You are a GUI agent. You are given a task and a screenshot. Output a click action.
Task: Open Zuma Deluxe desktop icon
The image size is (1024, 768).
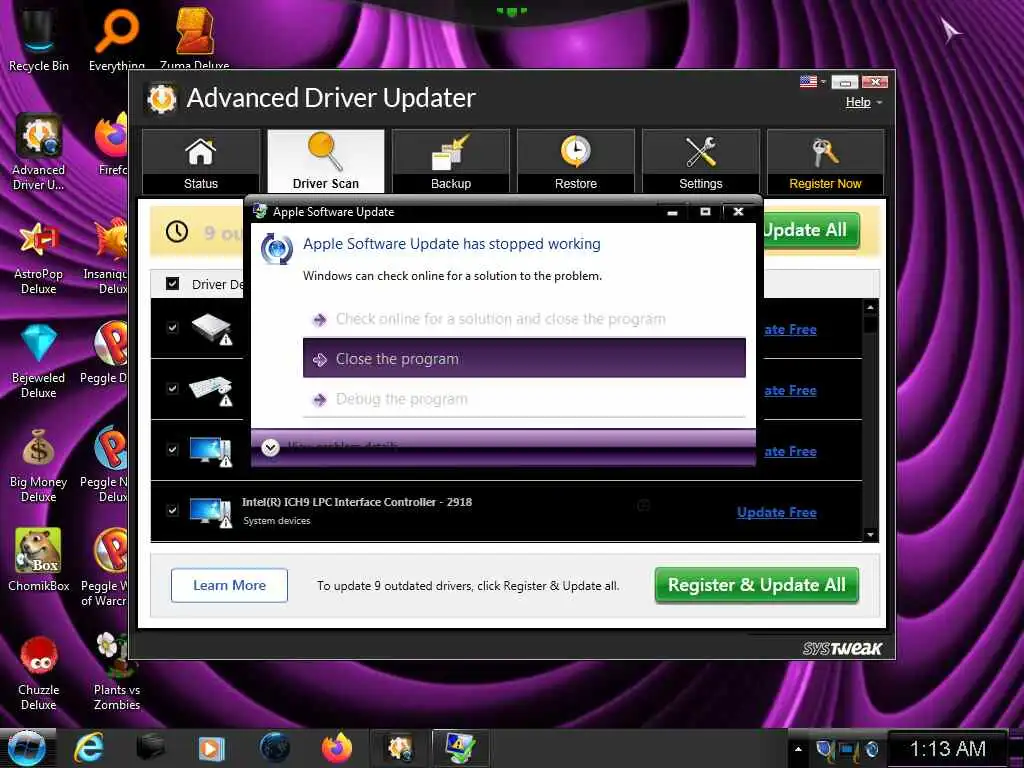[x=195, y=39]
